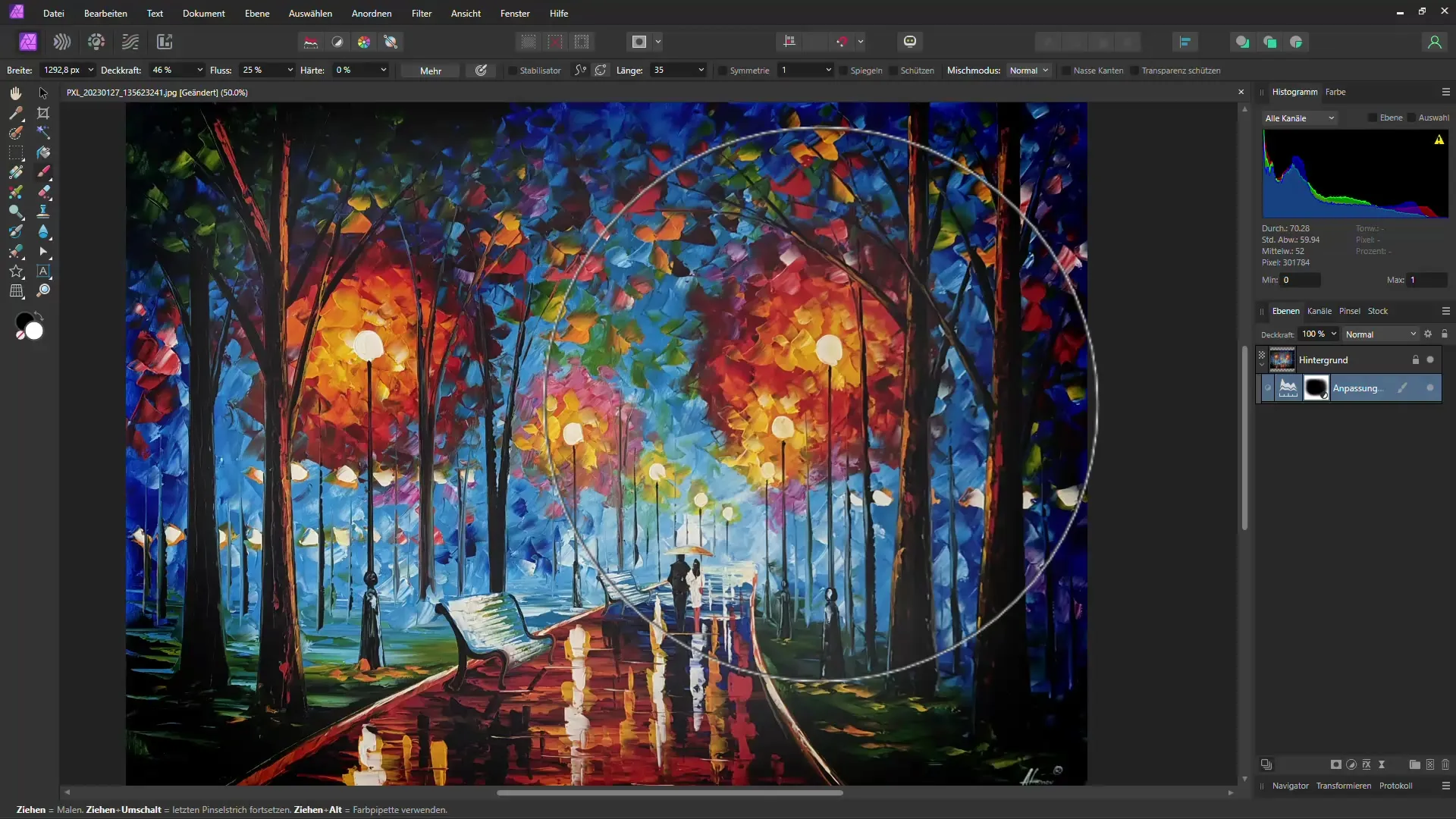This screenshot has height=819, width=1456.
Task: Check the Auswahl histogram checkbox
Action: tap(1411, 118)
